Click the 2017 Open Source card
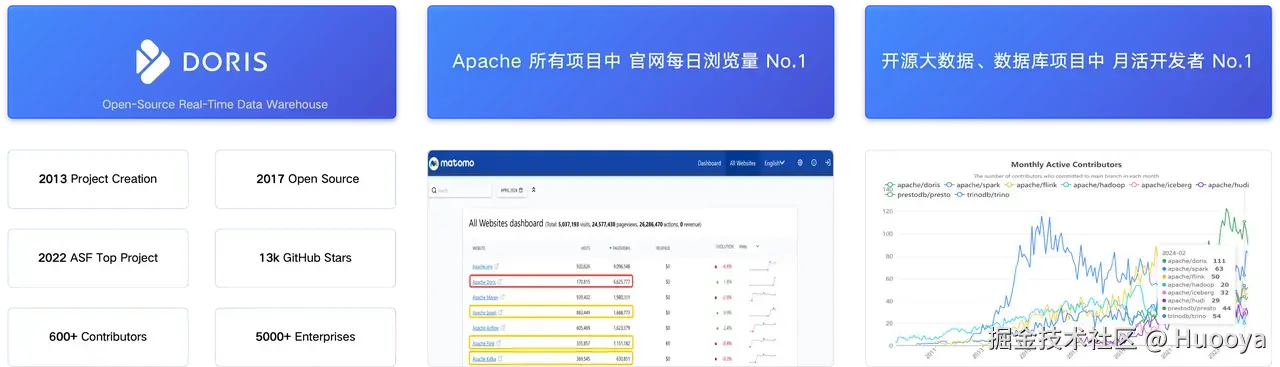Viewport: 1280px width, 367px height. click(306, 179)
